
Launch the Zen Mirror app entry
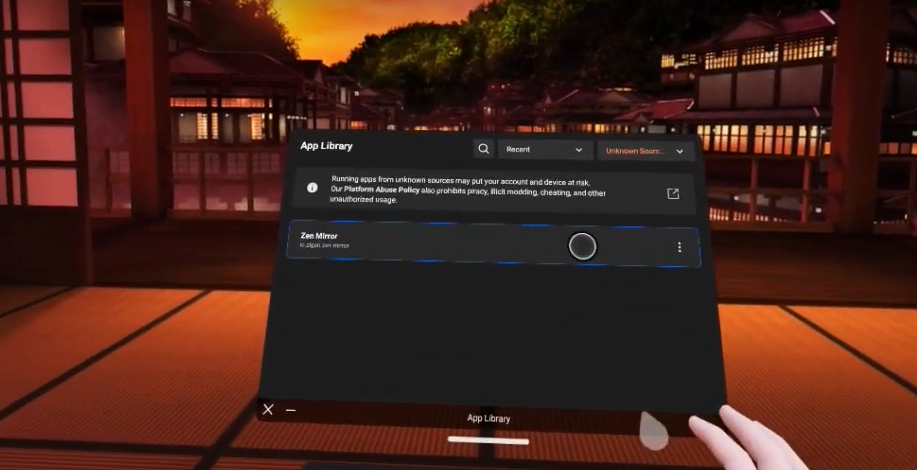(x=450, y=243)
